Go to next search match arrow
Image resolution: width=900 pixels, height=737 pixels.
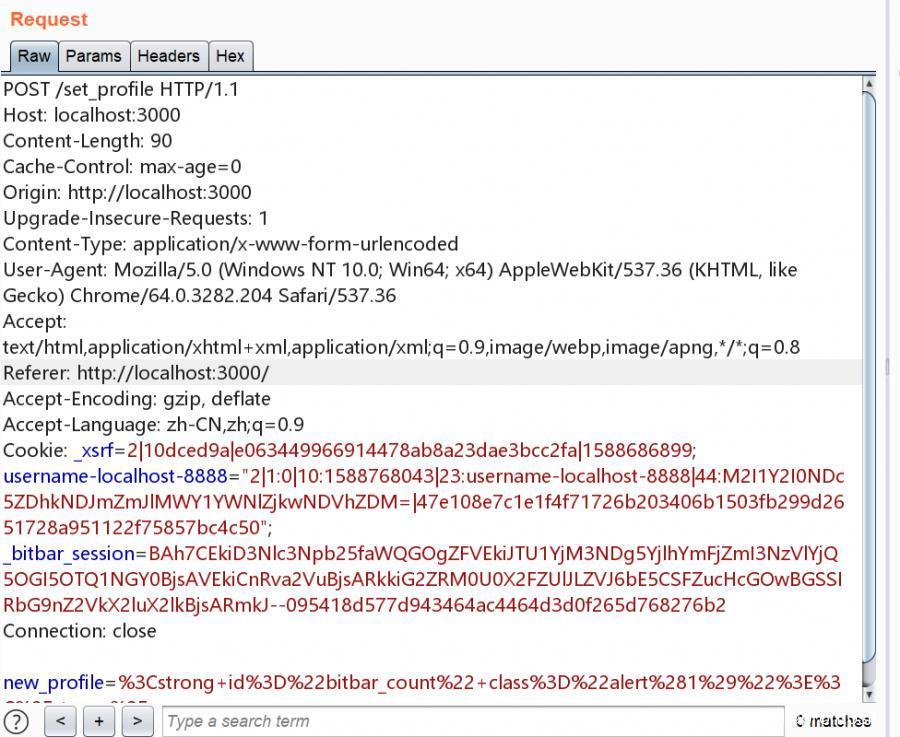coord(137,721)
